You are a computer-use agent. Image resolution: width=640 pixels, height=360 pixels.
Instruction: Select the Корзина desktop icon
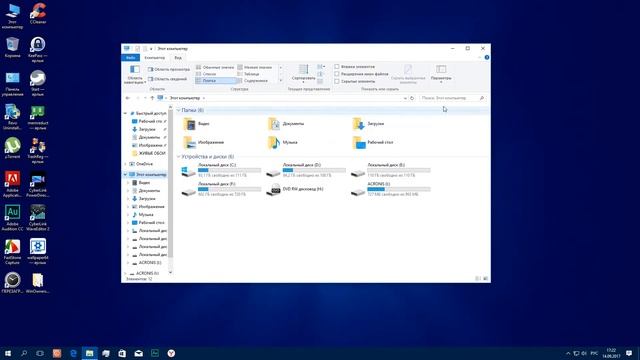(13, 47)
